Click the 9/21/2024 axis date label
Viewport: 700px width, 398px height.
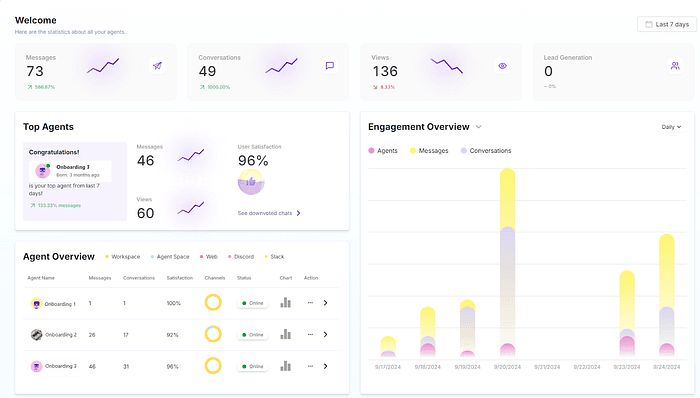pos(547,367)
